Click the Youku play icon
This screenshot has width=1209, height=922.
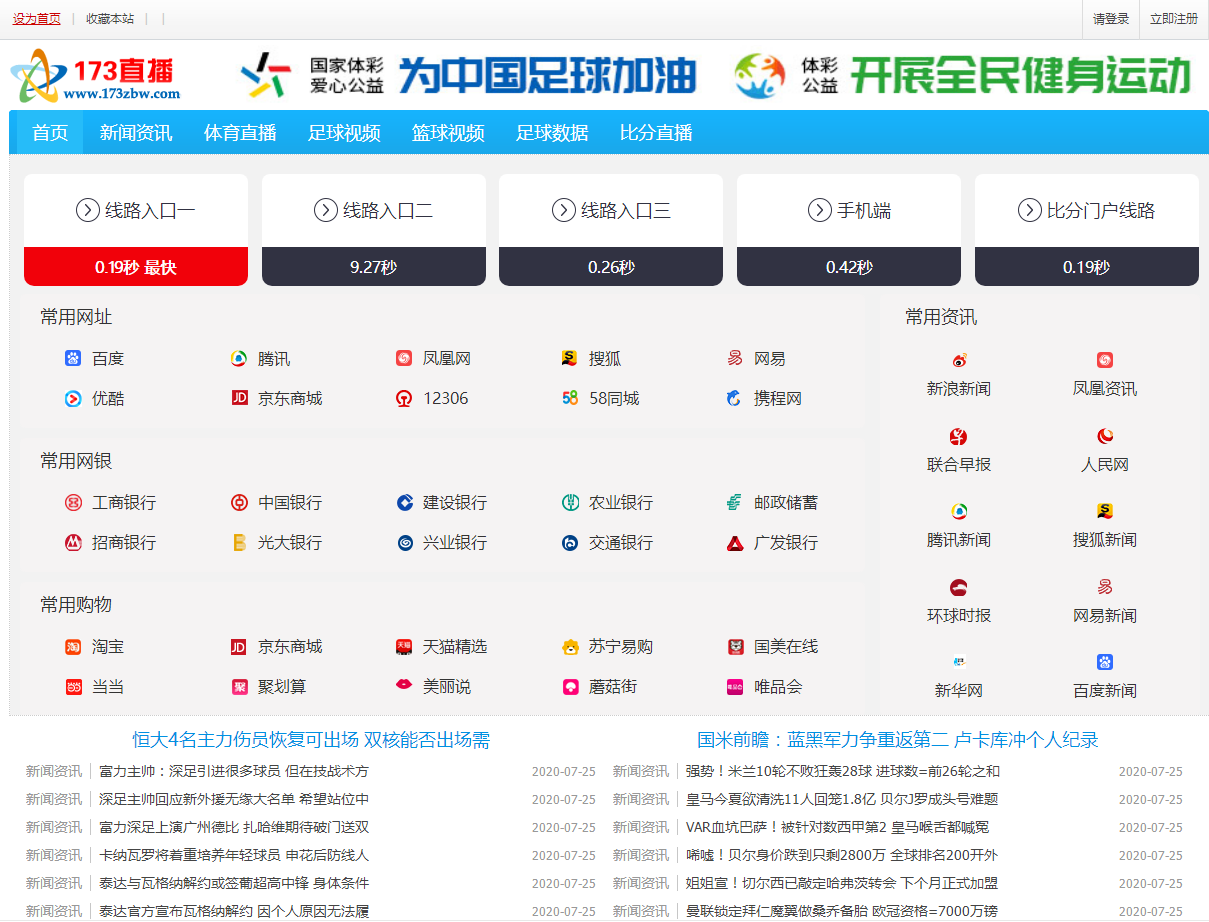[73, 398]
